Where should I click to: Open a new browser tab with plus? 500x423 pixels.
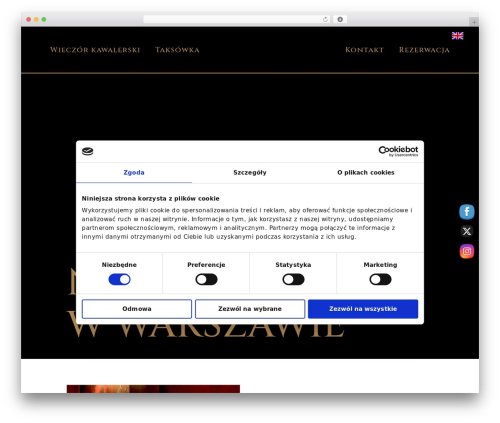click(474, 22)
